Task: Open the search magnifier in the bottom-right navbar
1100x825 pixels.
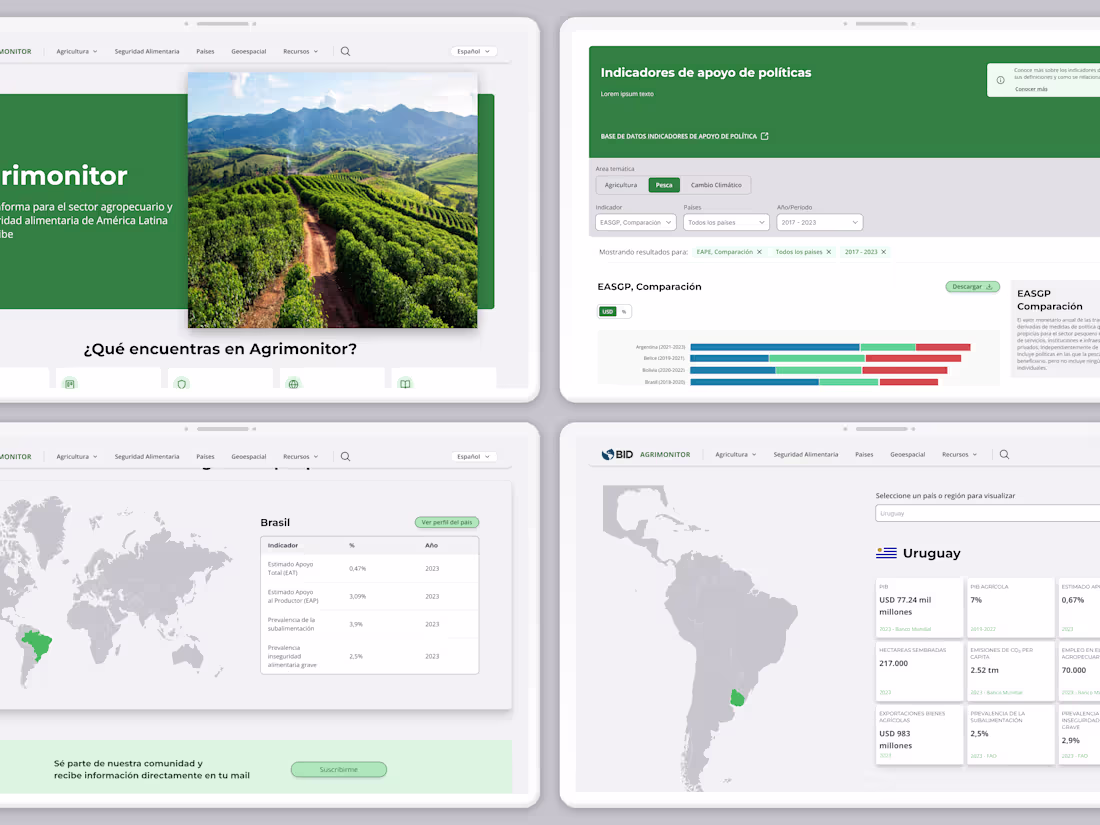Action: [x=1003, y=454]
